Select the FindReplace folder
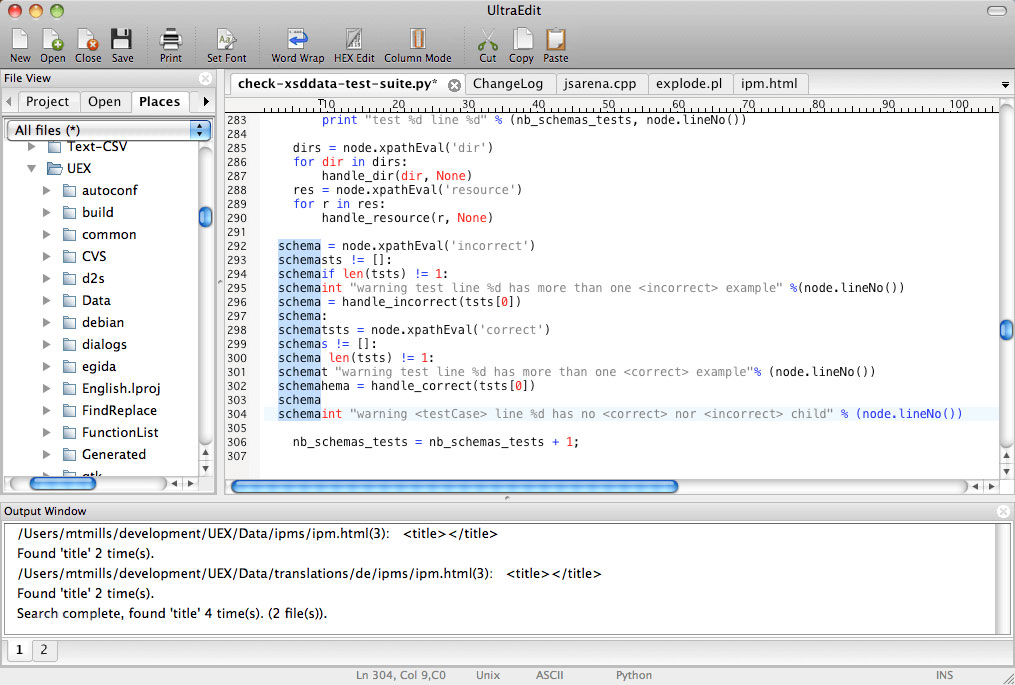Image resolution: width=1015 pixels, height=685 pixels. 119,410
